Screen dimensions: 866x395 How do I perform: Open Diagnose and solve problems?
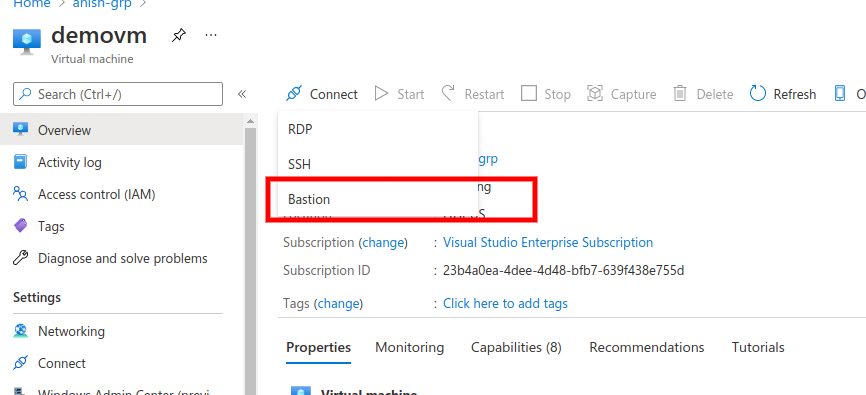(x=122, y=259)
